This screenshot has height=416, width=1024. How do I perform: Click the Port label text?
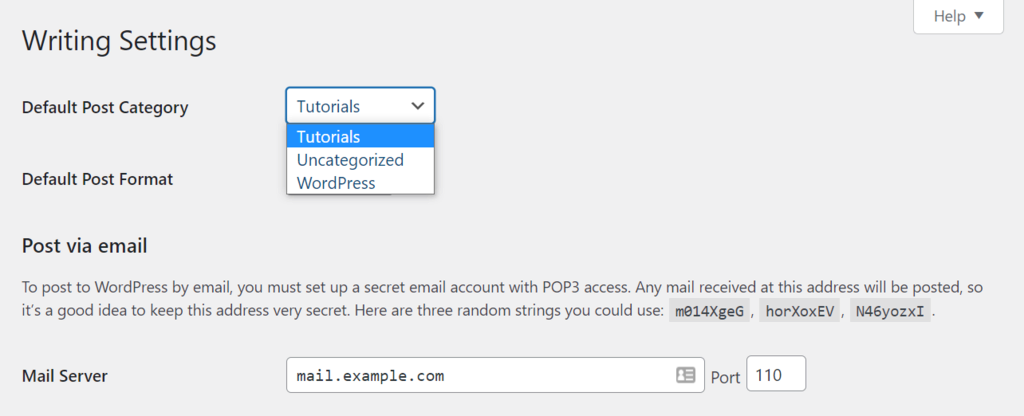point(725,377)
